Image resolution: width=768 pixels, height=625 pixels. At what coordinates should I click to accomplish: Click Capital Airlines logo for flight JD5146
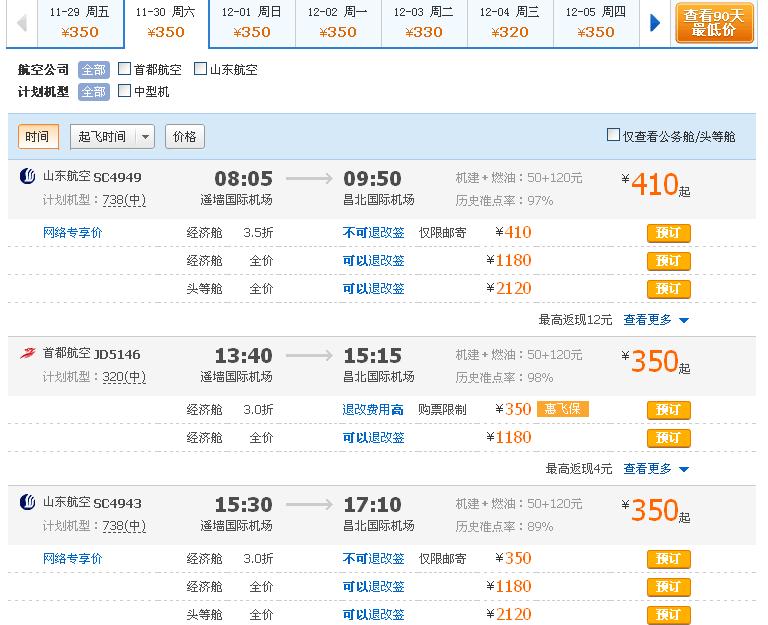coord(28,353)
